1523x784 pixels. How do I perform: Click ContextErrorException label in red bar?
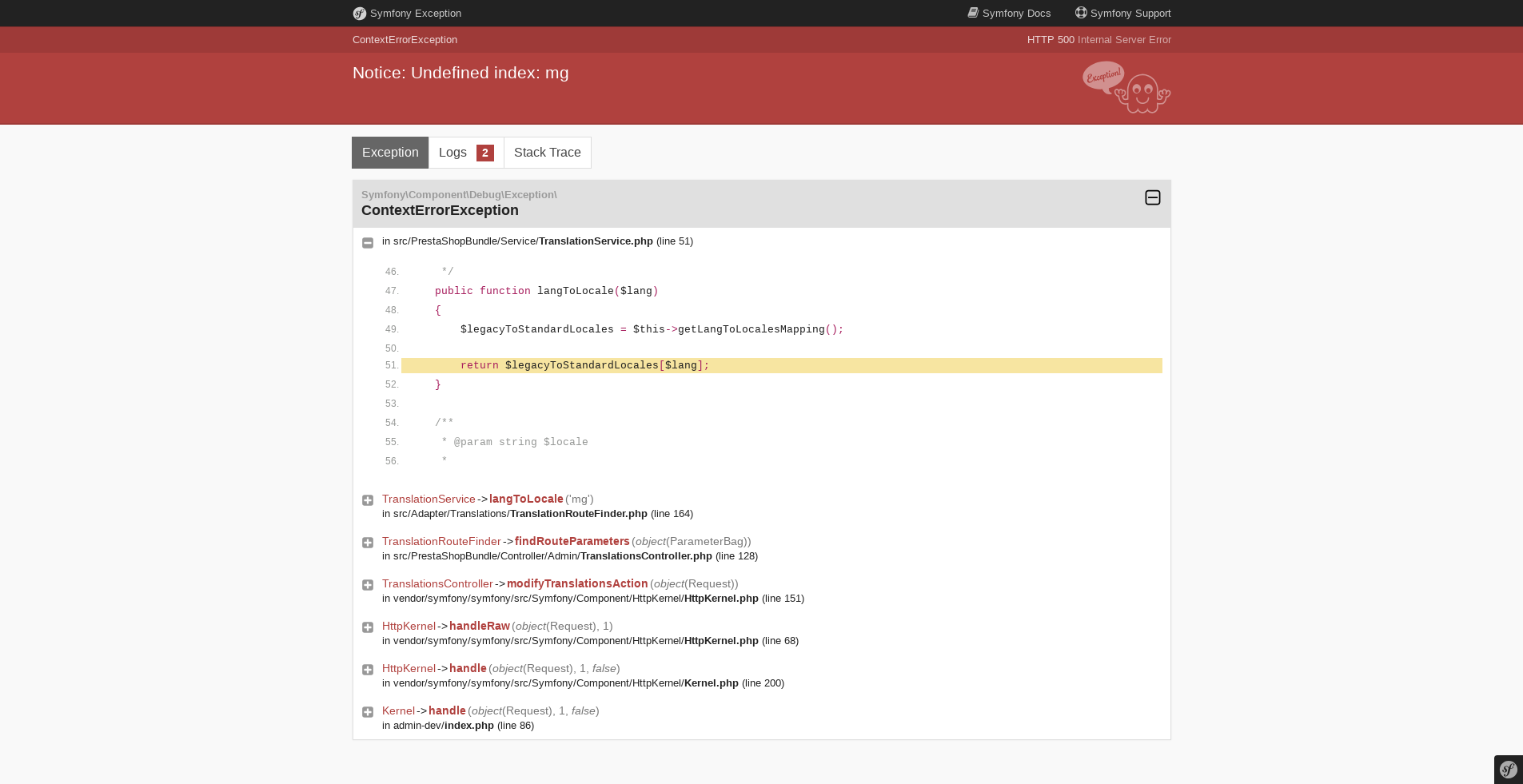[x=405, y=40]
